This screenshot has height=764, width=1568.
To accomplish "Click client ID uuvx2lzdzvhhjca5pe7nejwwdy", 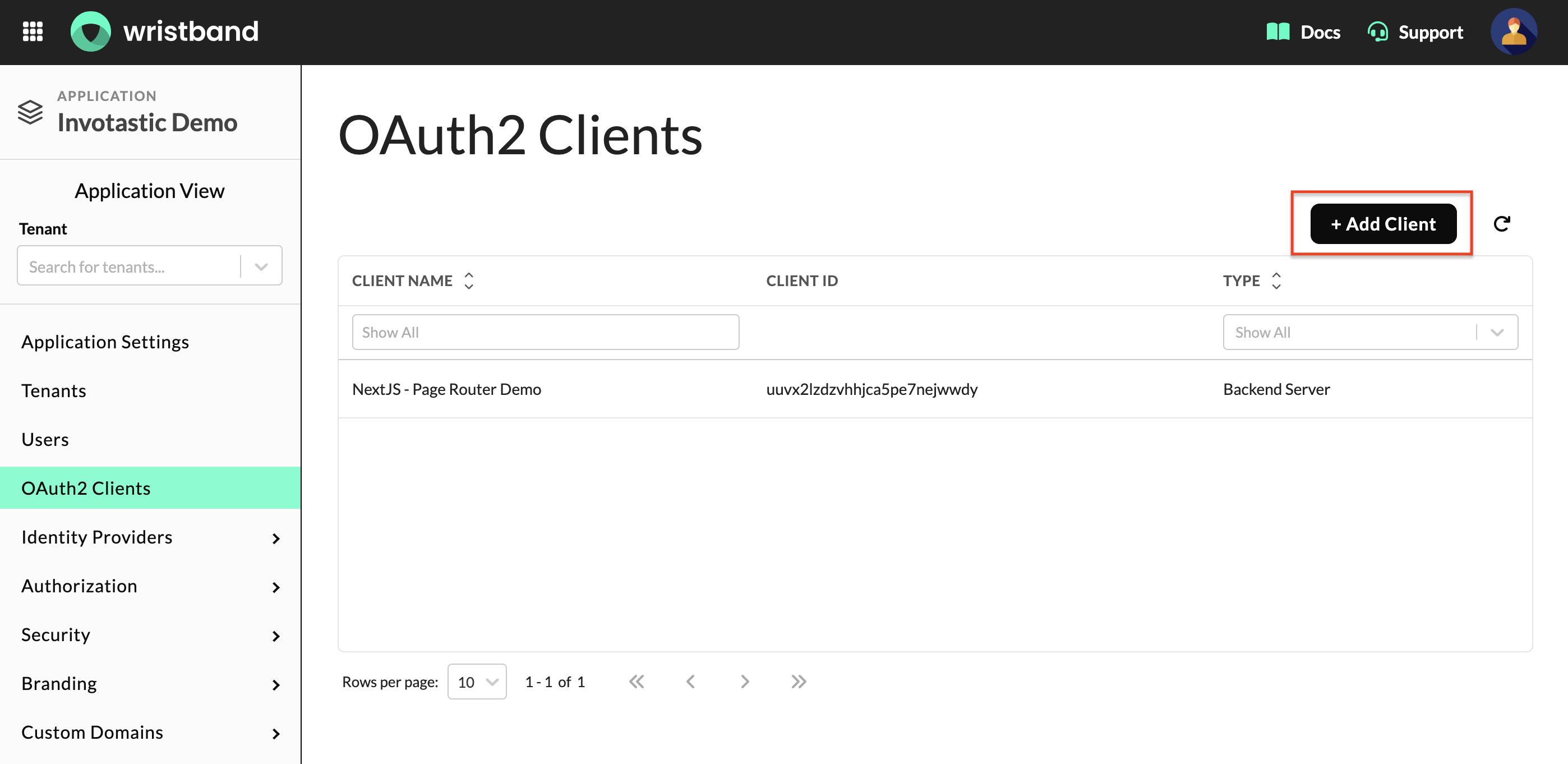I will pyautogui.click(x=871, y=389).
